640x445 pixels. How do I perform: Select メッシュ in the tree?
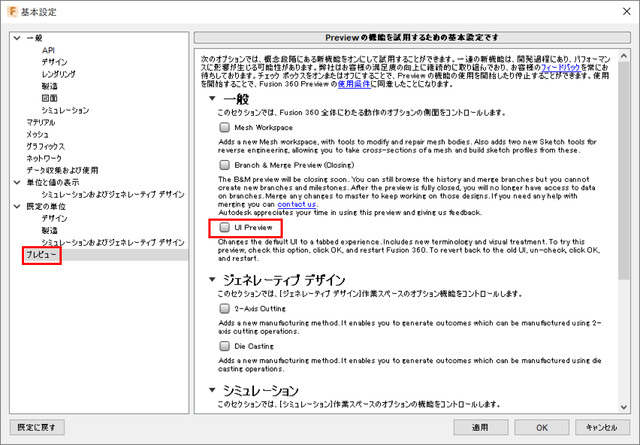(x=38, y=134)
